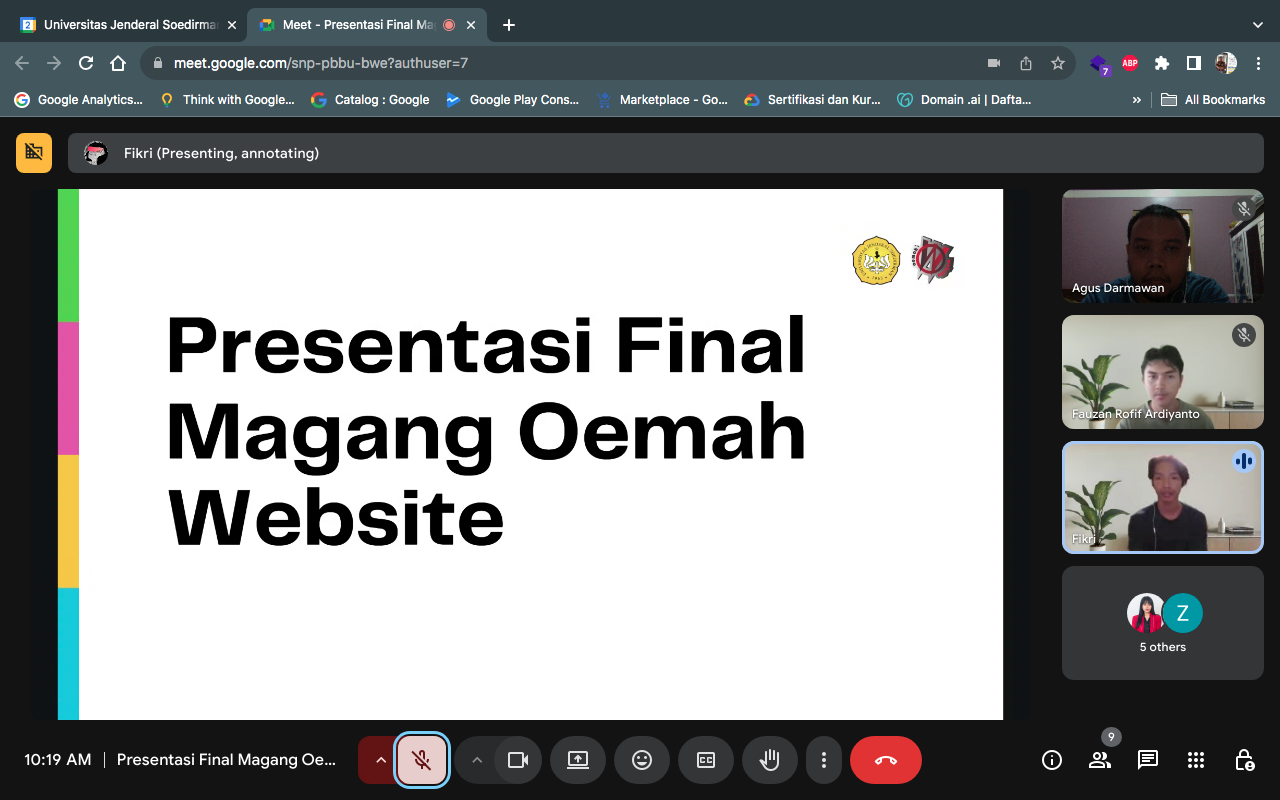Click the 5 others participants tile
Viewport: 1280px width, 800px height.
[x=1162, y=623]
